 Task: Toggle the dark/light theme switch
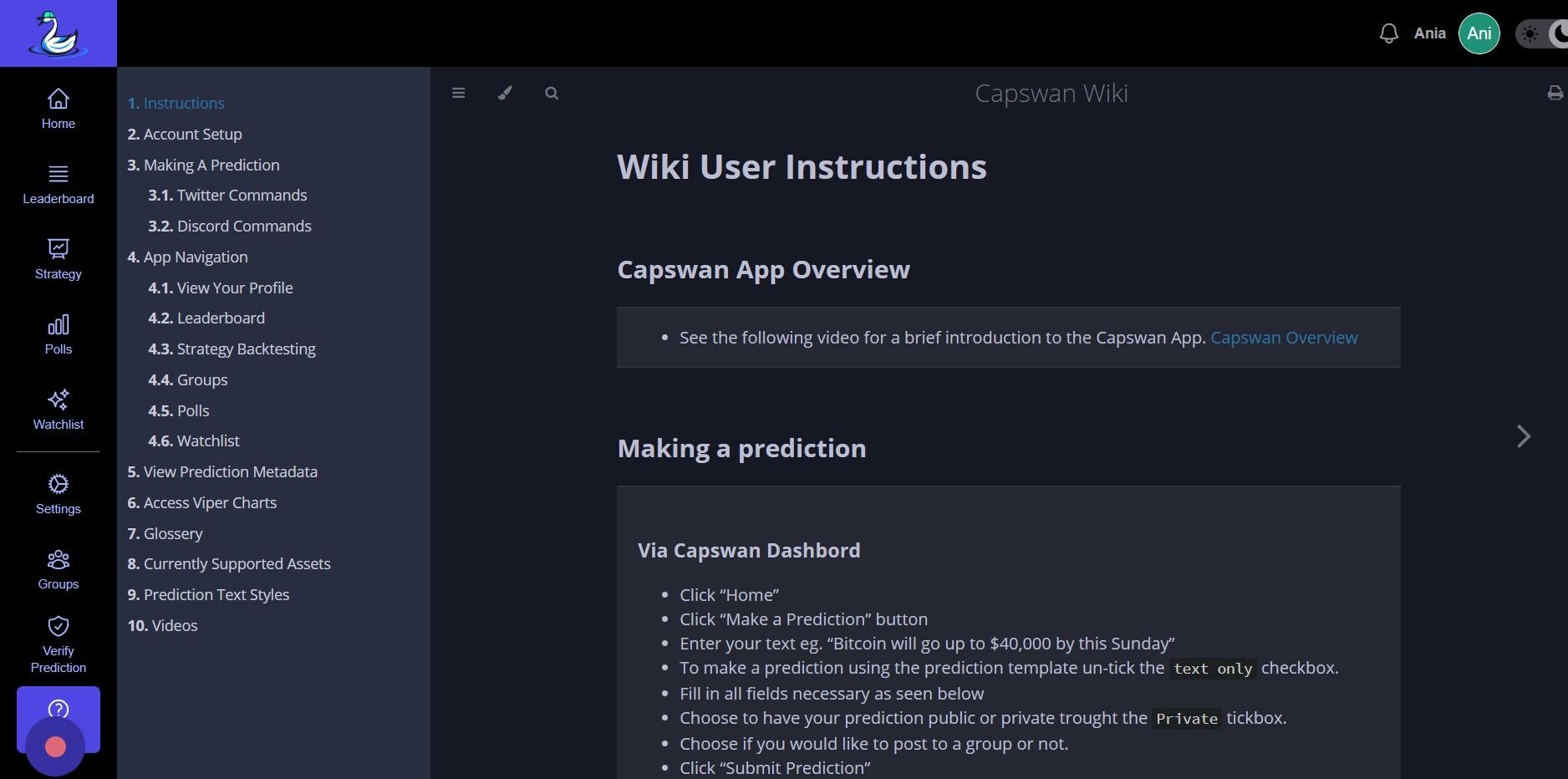pos(1542,34)
